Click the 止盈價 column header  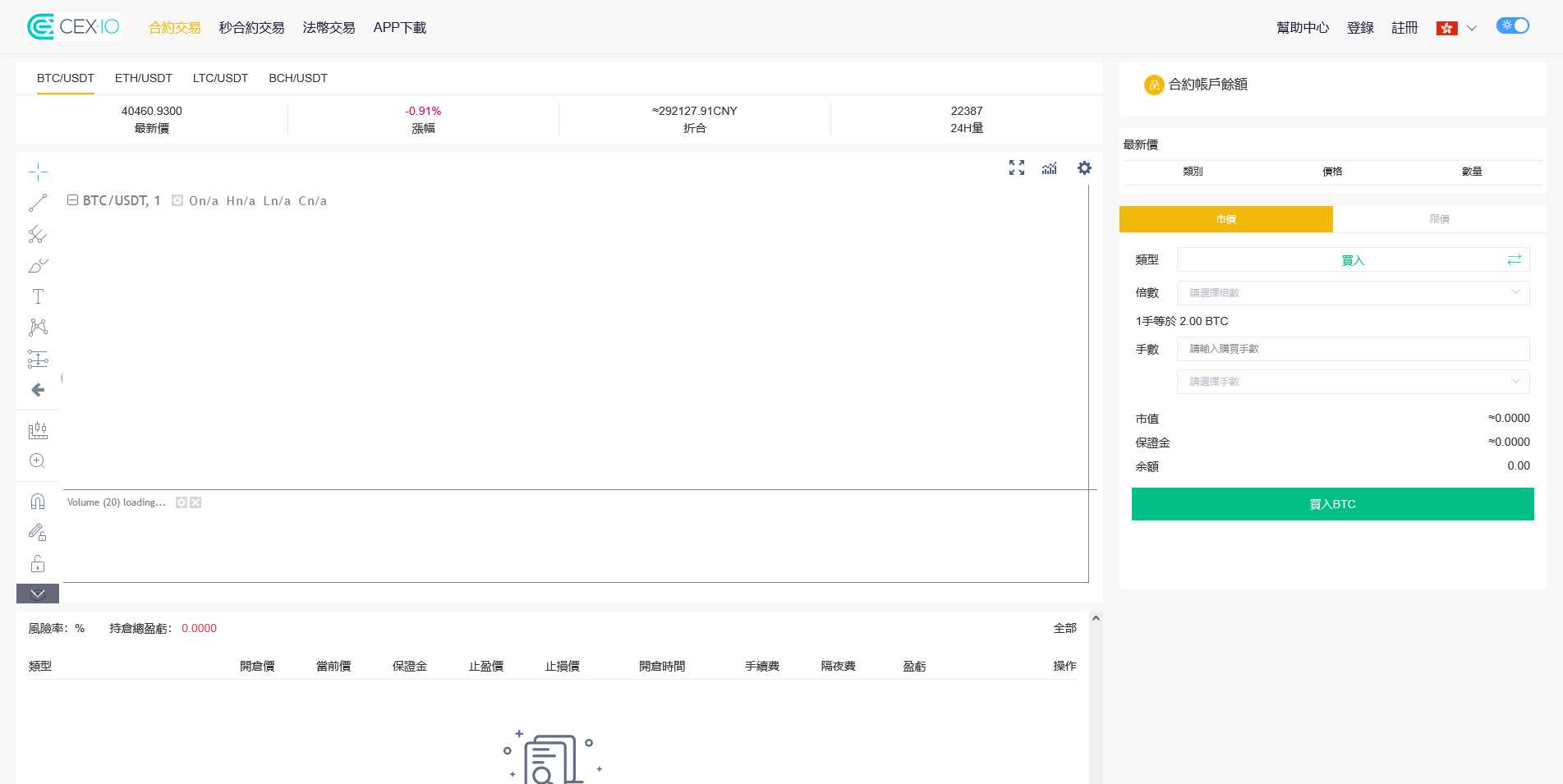coord(486,666)
